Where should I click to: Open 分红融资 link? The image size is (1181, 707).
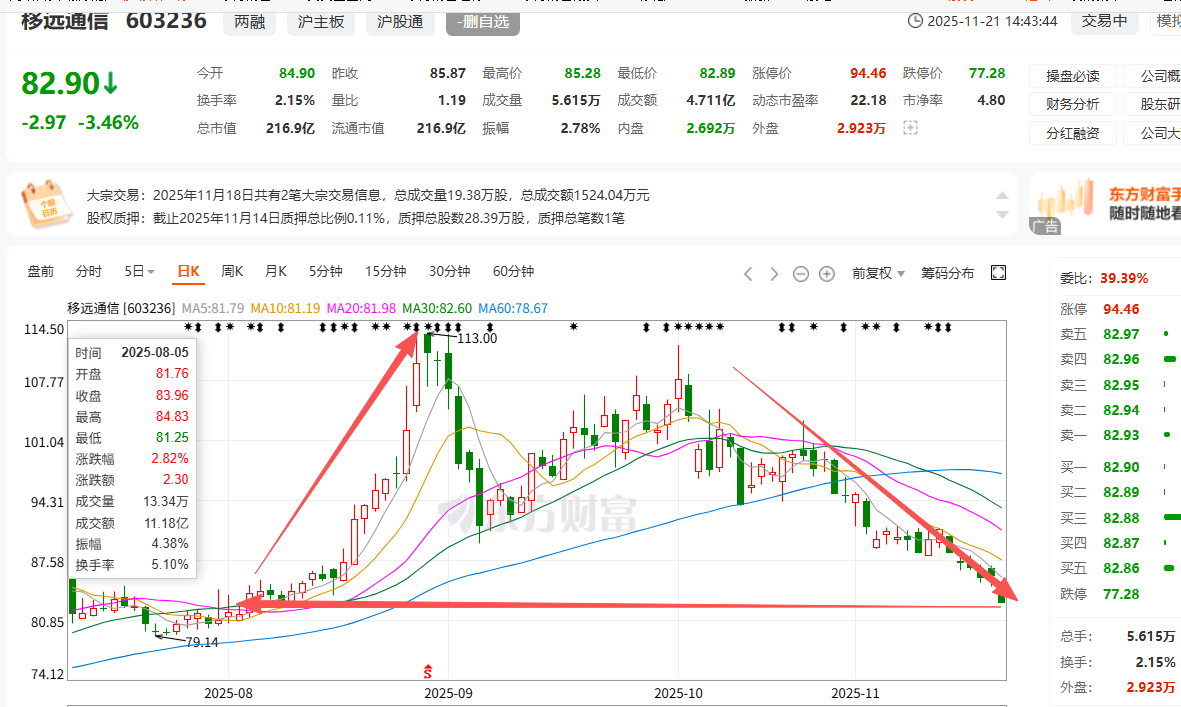1073,133
